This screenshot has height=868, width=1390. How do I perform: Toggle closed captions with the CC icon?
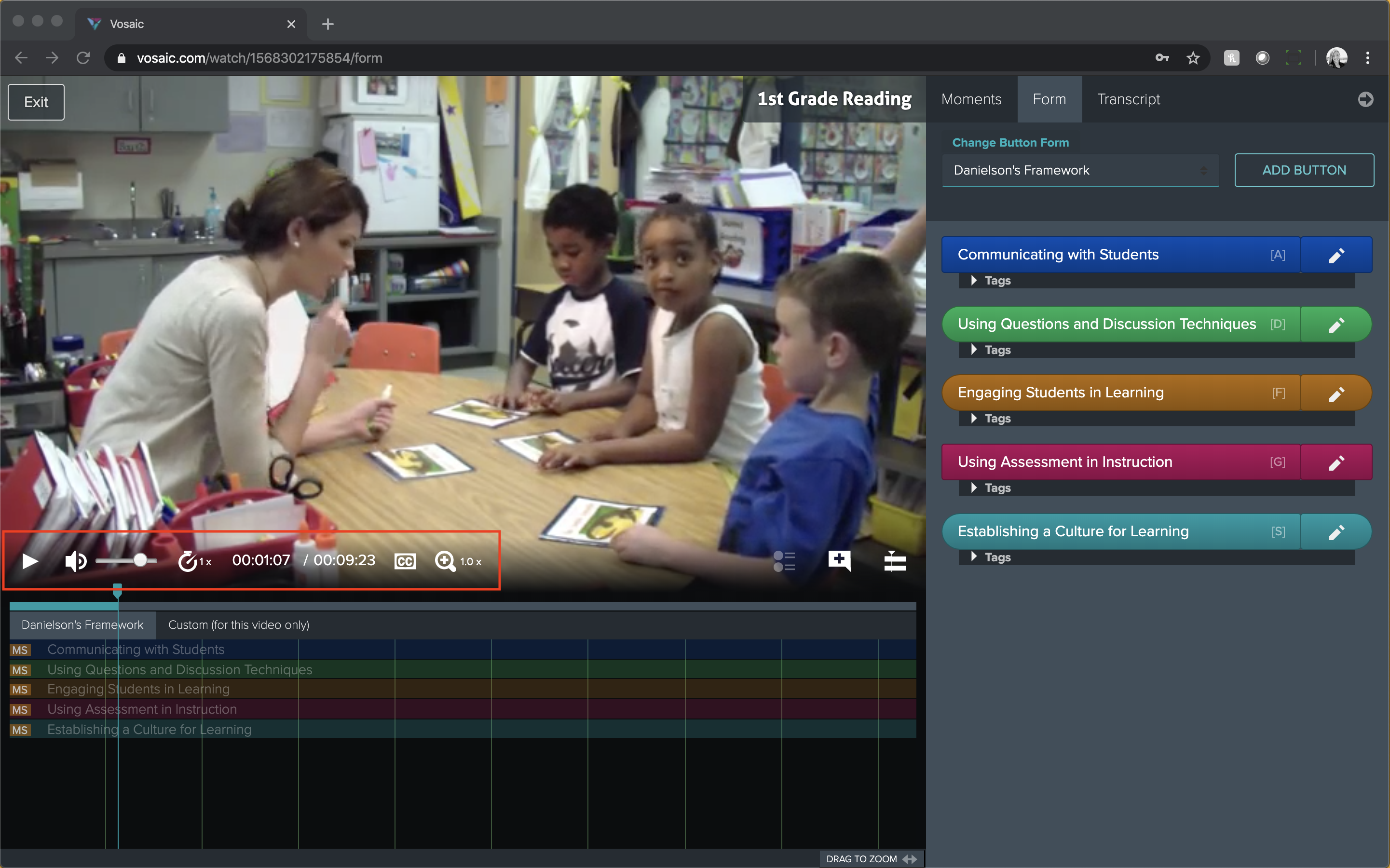(405, 561)
